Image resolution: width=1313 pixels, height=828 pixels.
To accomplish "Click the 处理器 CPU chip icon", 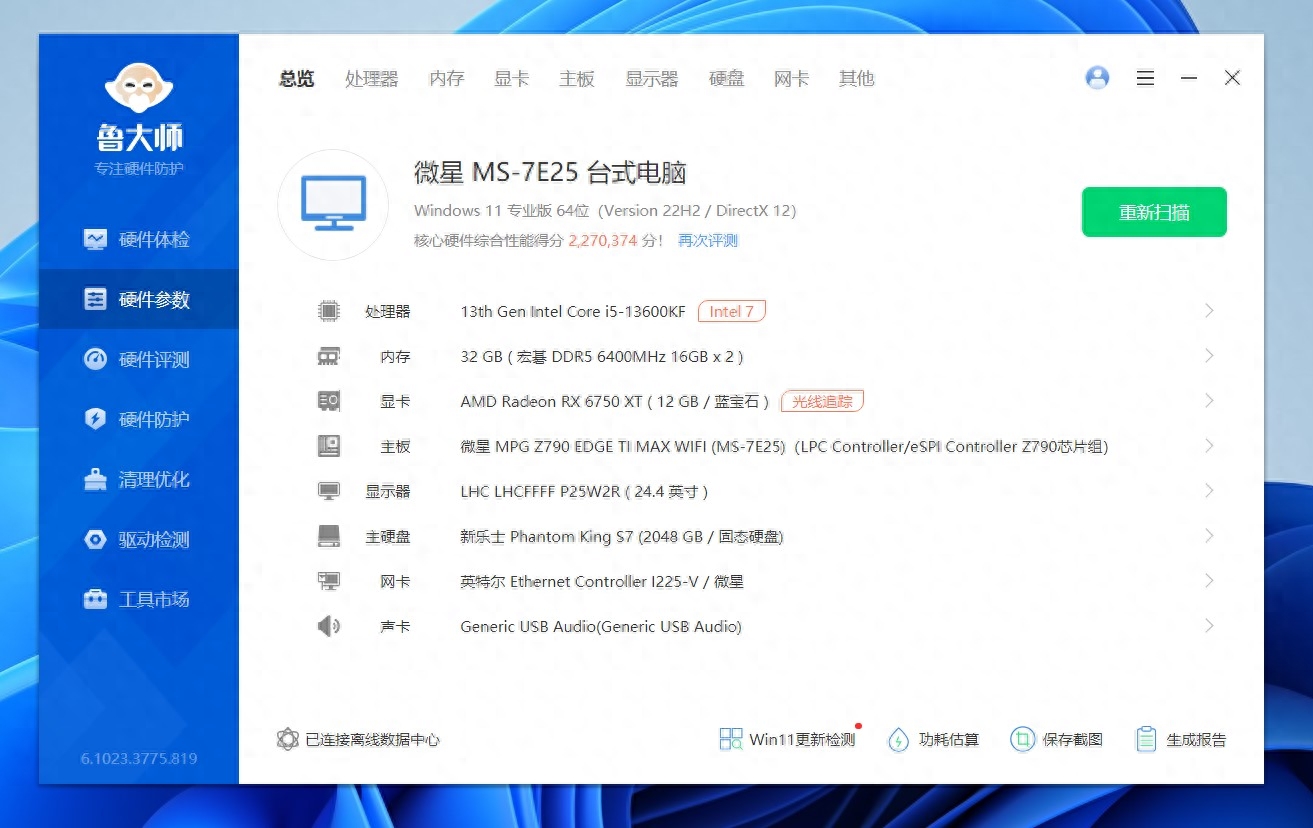I will (x=328, y=311).
